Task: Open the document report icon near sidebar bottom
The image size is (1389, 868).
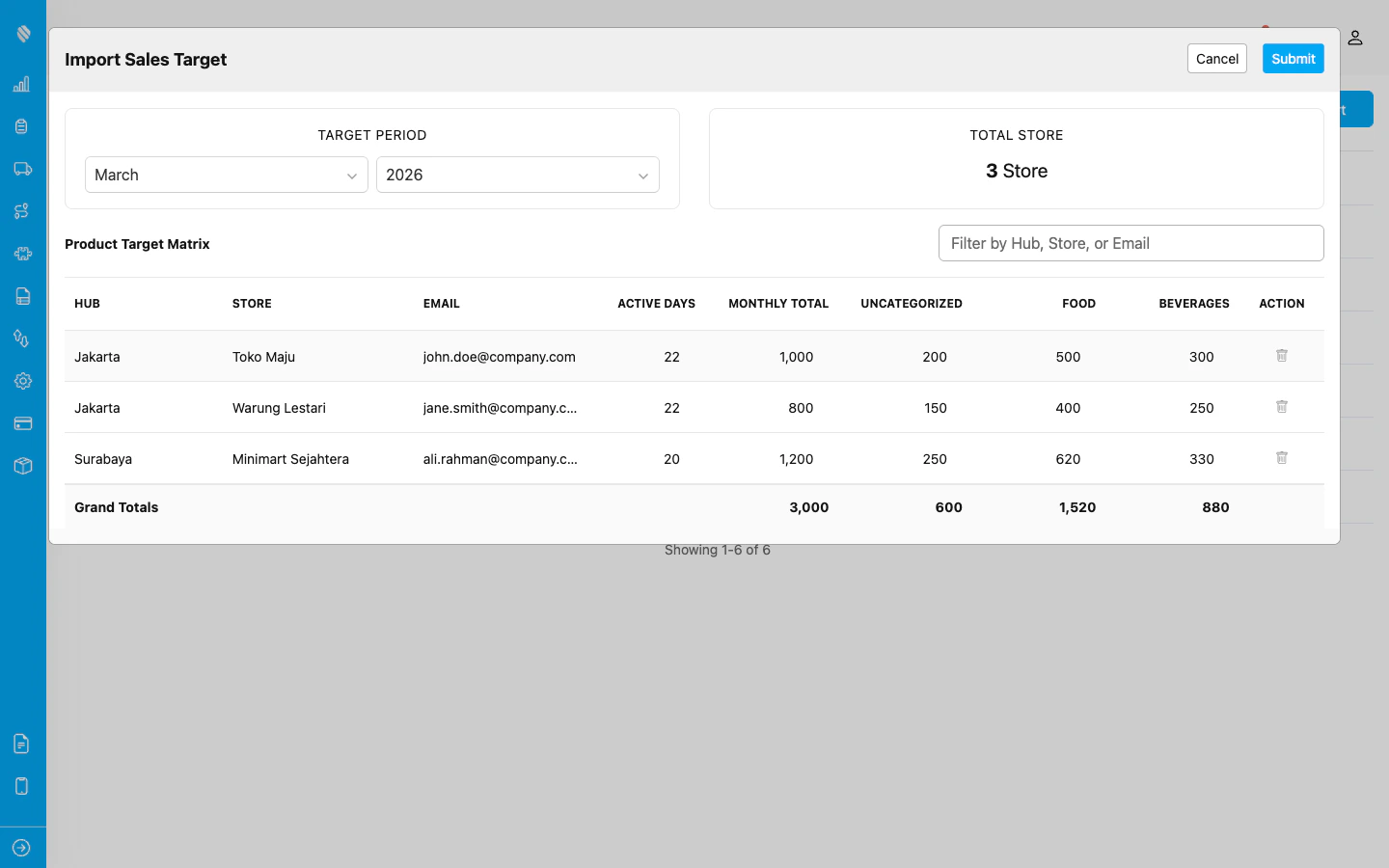Action: [22, 743]
